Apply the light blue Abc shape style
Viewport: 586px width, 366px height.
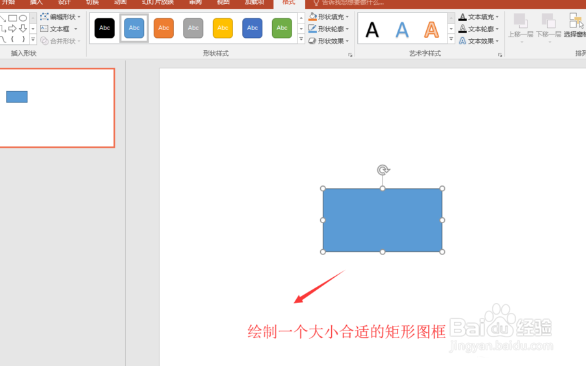134,28
